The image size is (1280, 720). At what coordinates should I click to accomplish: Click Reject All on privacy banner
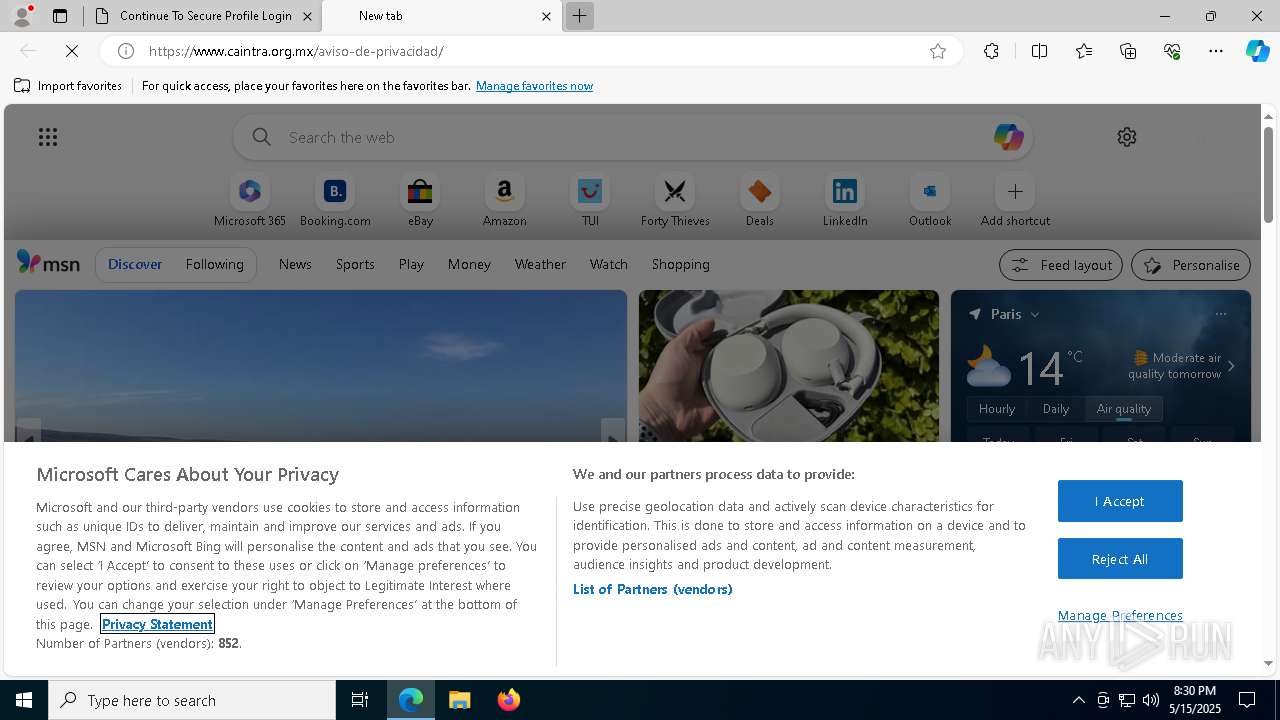1120,559
